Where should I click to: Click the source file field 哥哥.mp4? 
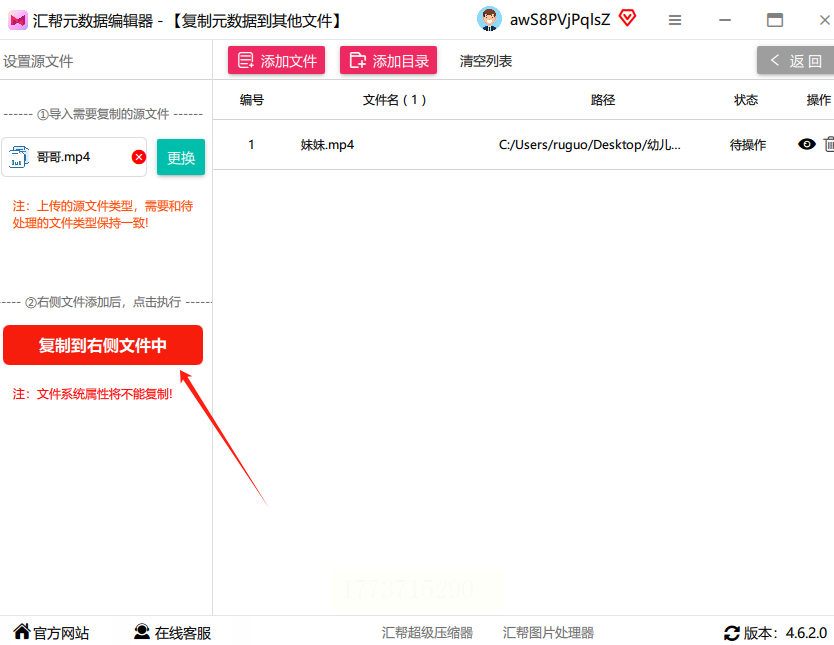coord(74,157)
